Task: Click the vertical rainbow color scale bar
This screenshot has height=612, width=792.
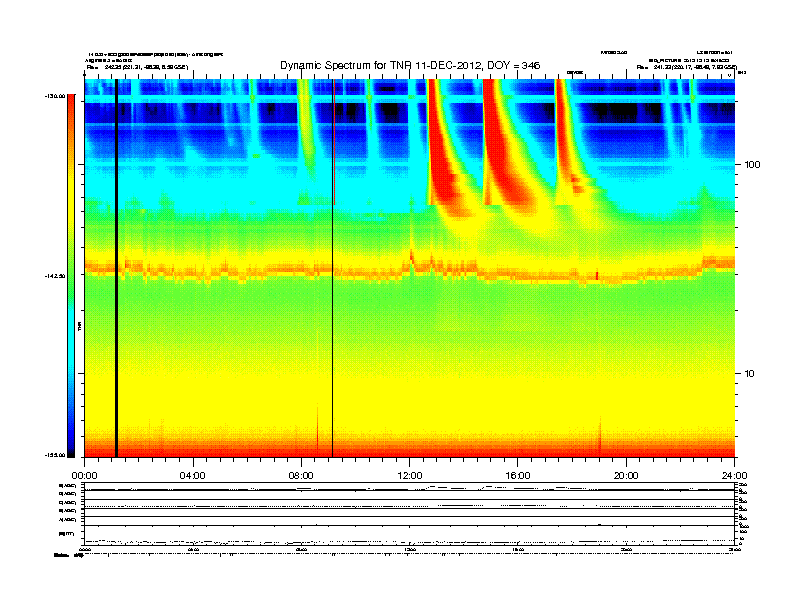Action: (71, 276)
